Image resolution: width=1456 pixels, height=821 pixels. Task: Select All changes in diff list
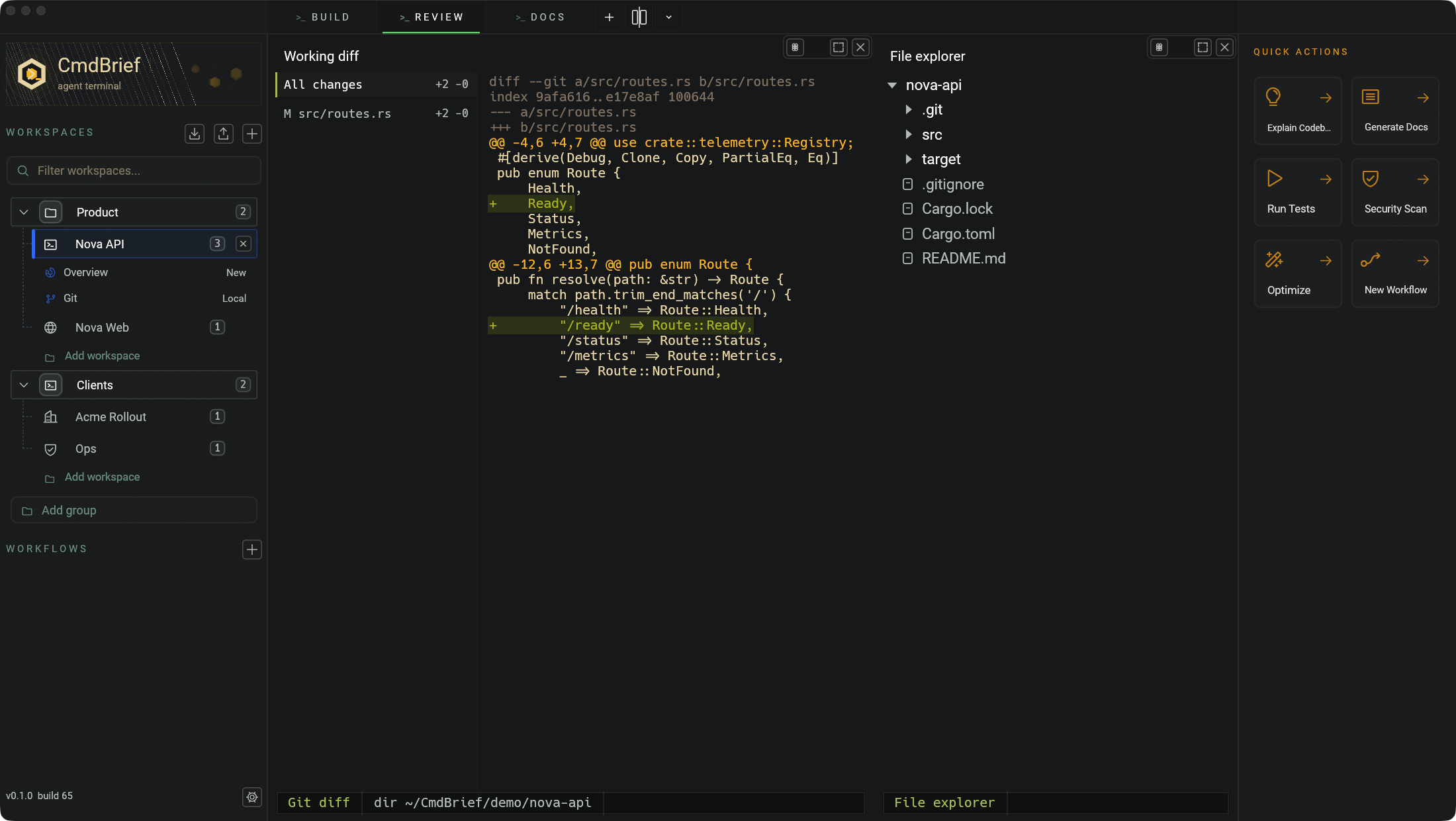coord(376,85)
